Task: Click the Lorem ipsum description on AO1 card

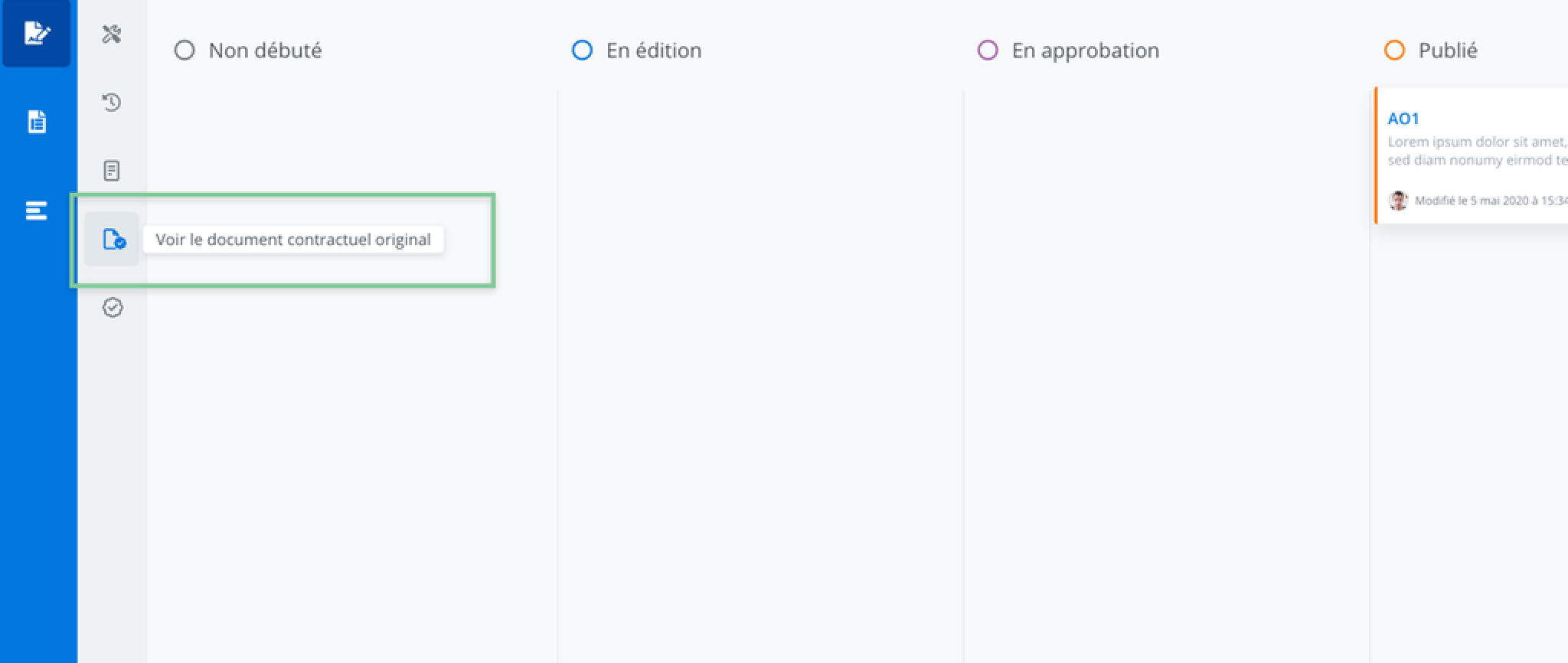Action: click(x=1476, y=151)
